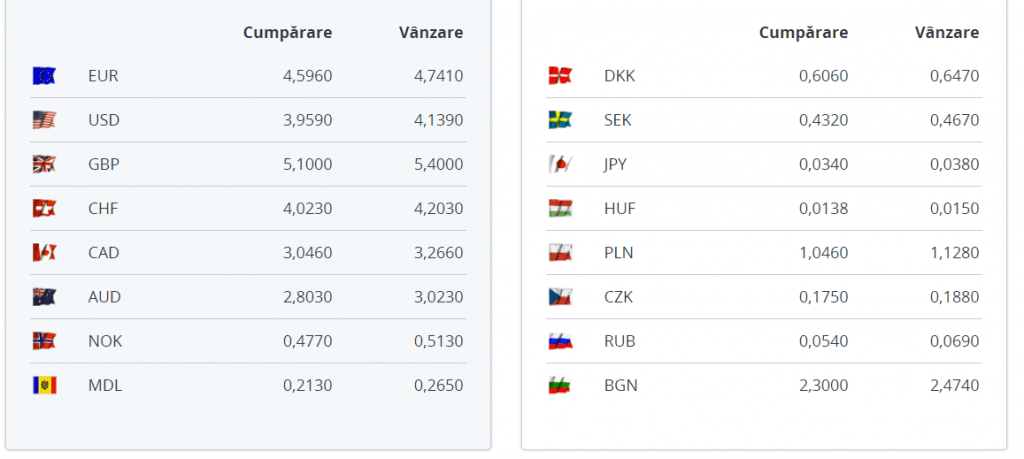Click the Bulgarian flag icon for BGN
1024x459 pixels.
click(560, 385)
